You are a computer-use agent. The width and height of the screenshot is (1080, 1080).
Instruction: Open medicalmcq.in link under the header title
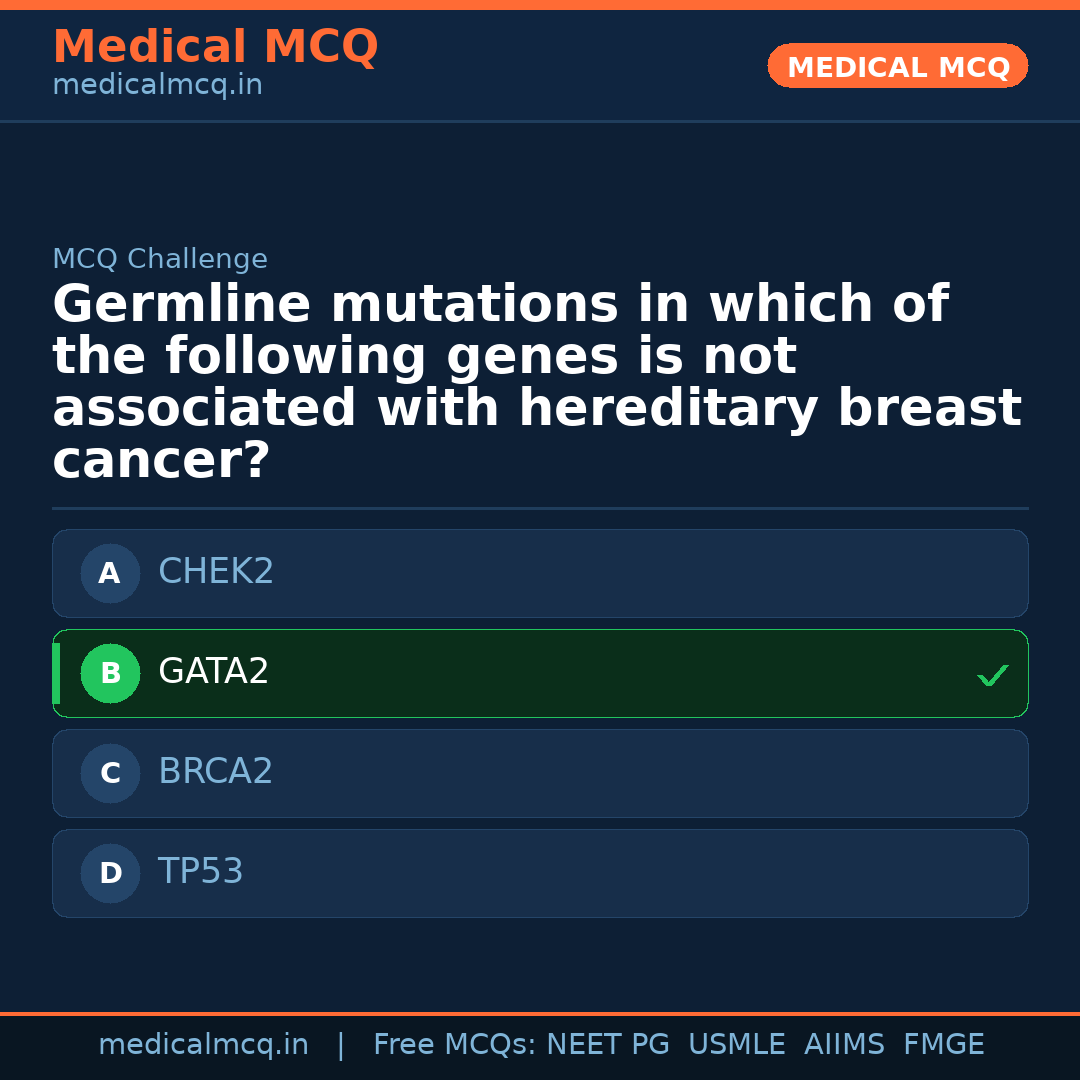point(157,86)
